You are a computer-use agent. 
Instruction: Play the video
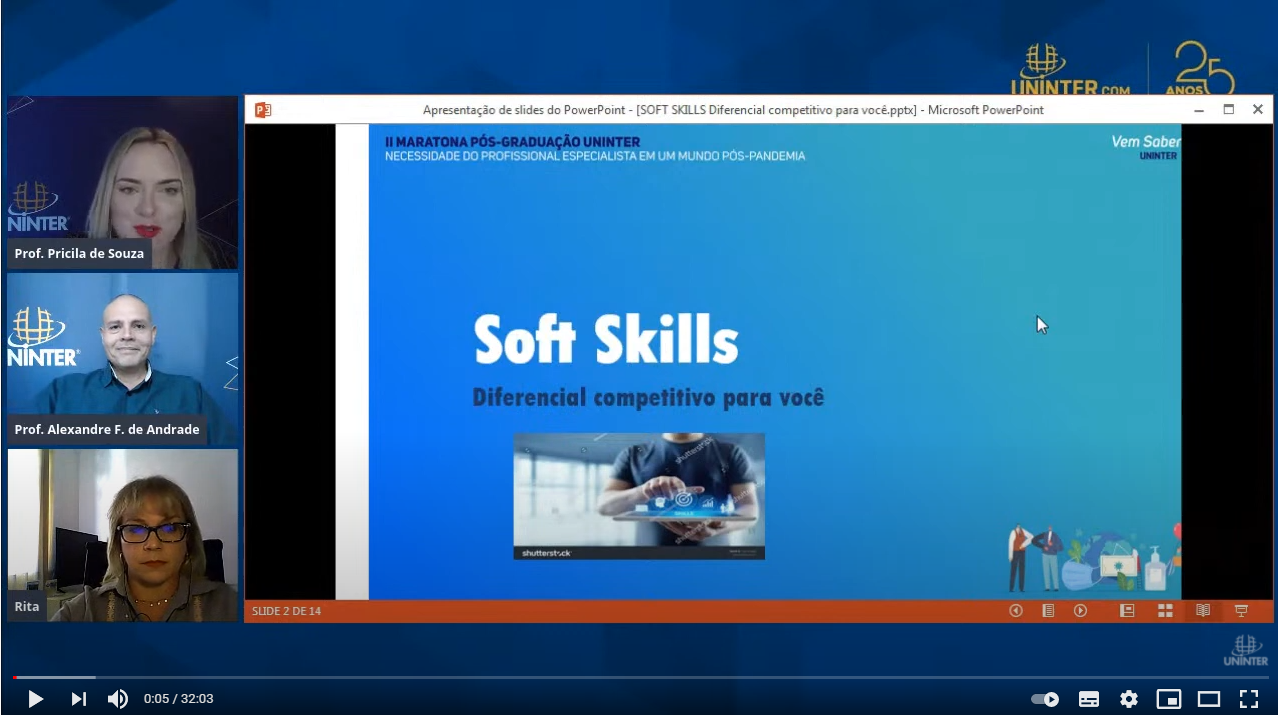[x=35, y=699]
